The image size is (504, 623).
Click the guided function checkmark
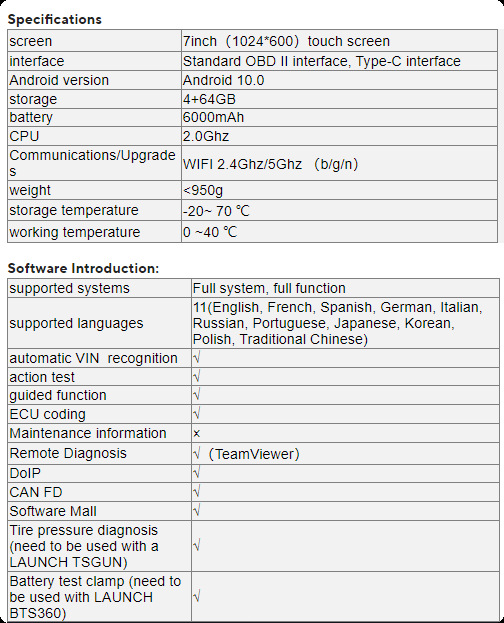196,395
